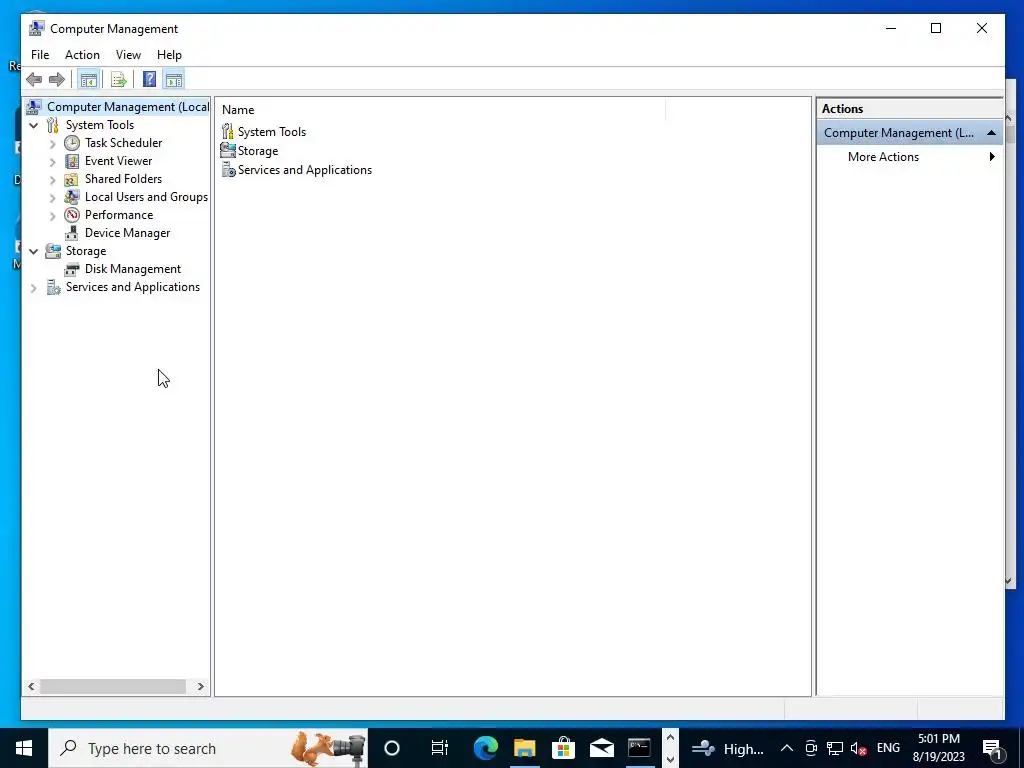This screenshot has height=768, width=1024.
Task: Open Command Prompt taskbar icon
Action: 639,748
